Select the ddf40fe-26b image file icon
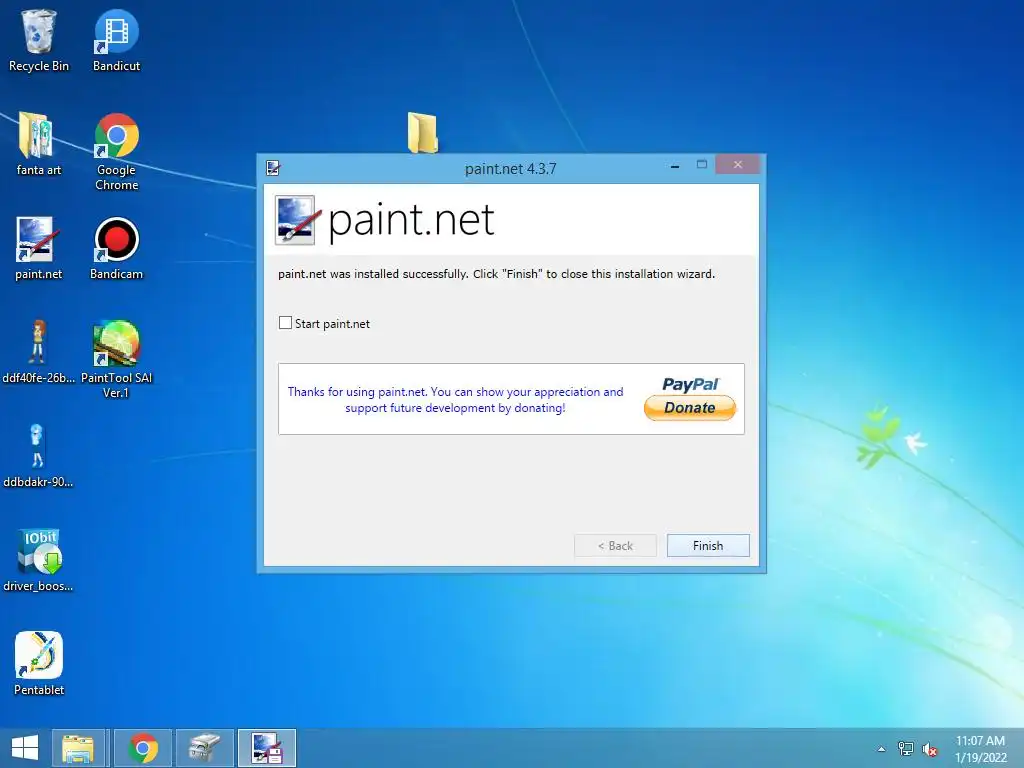 [39, 353]
